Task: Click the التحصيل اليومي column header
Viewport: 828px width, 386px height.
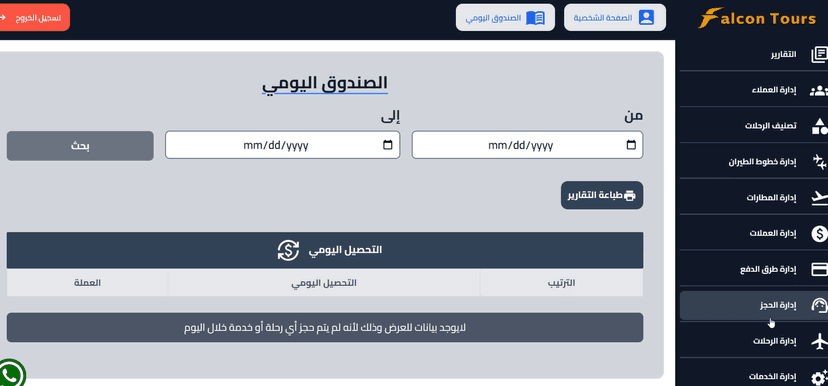Action: 324,283
